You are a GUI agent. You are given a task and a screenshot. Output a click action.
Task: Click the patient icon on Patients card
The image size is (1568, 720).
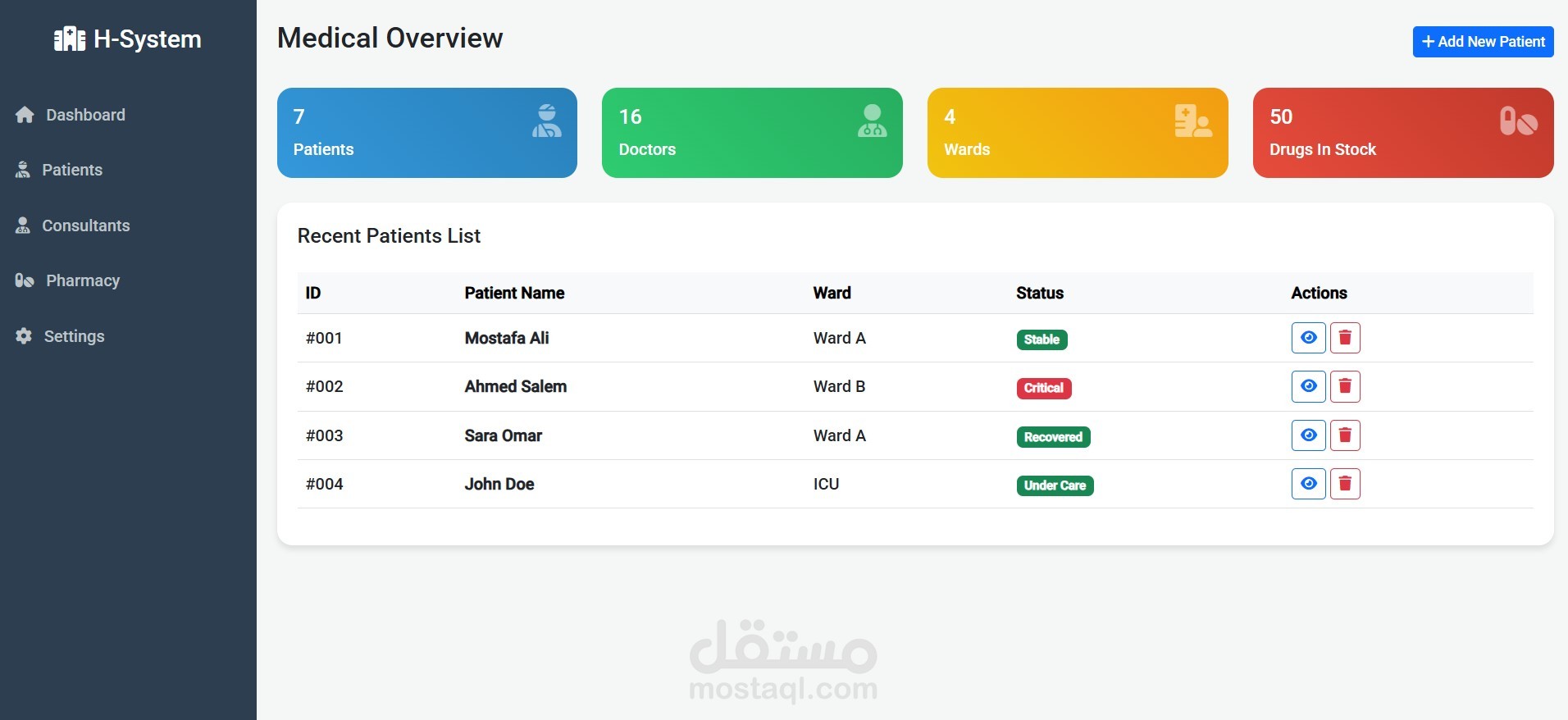(546, 121)
